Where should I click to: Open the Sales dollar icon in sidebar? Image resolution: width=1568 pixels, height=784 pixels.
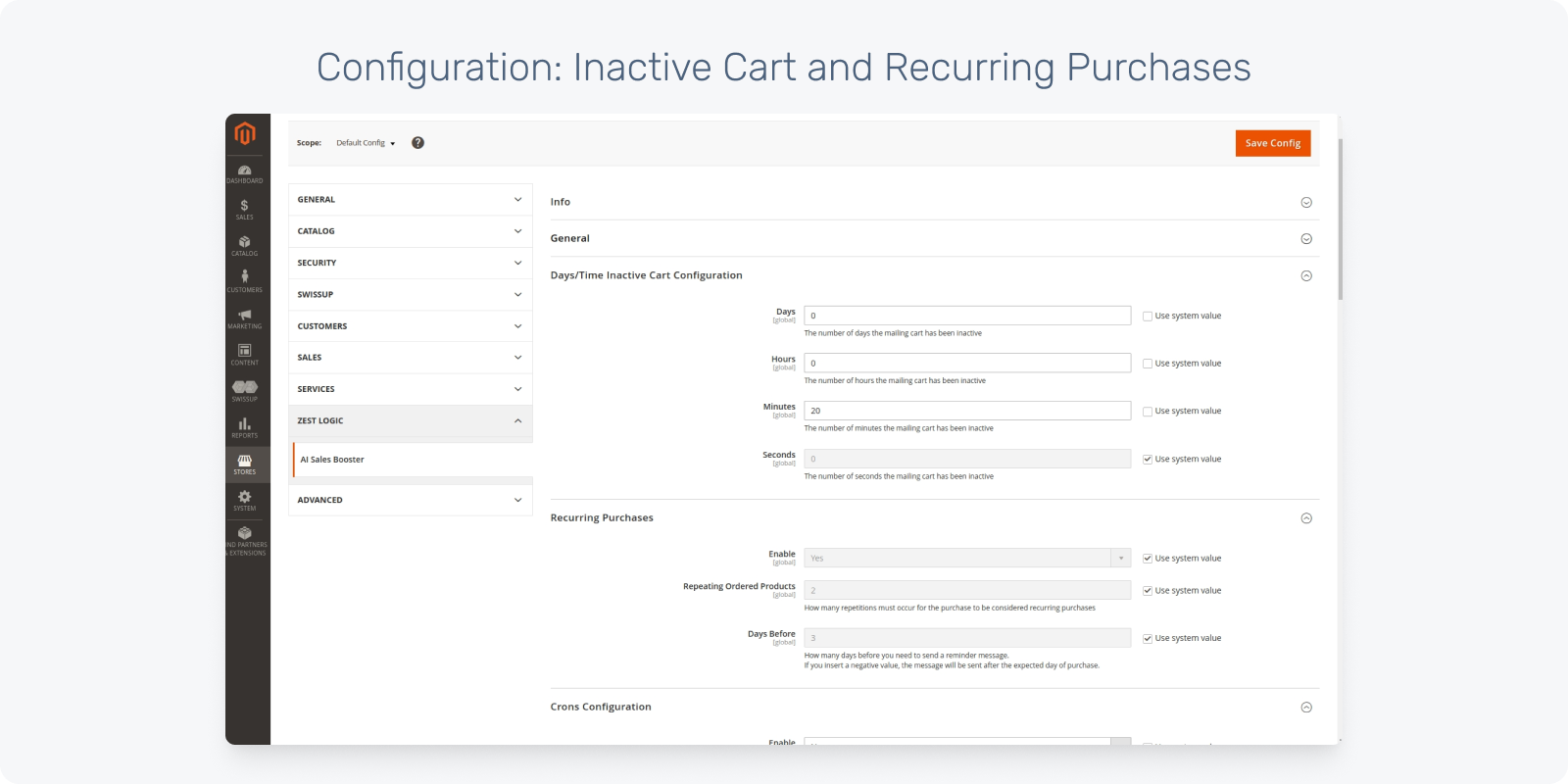tap(245, 209)
